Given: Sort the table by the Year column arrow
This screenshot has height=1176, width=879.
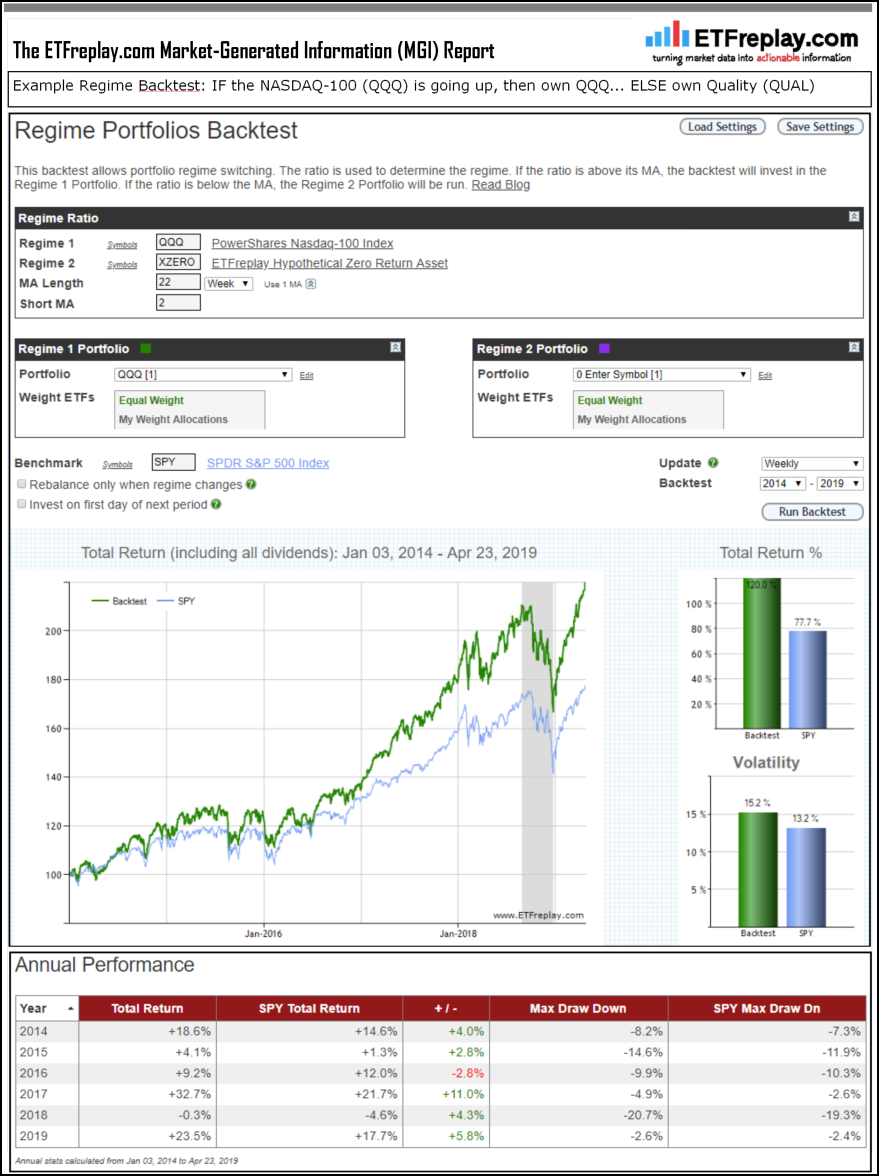Looking at the screenshot, I should click(70, 1009).
